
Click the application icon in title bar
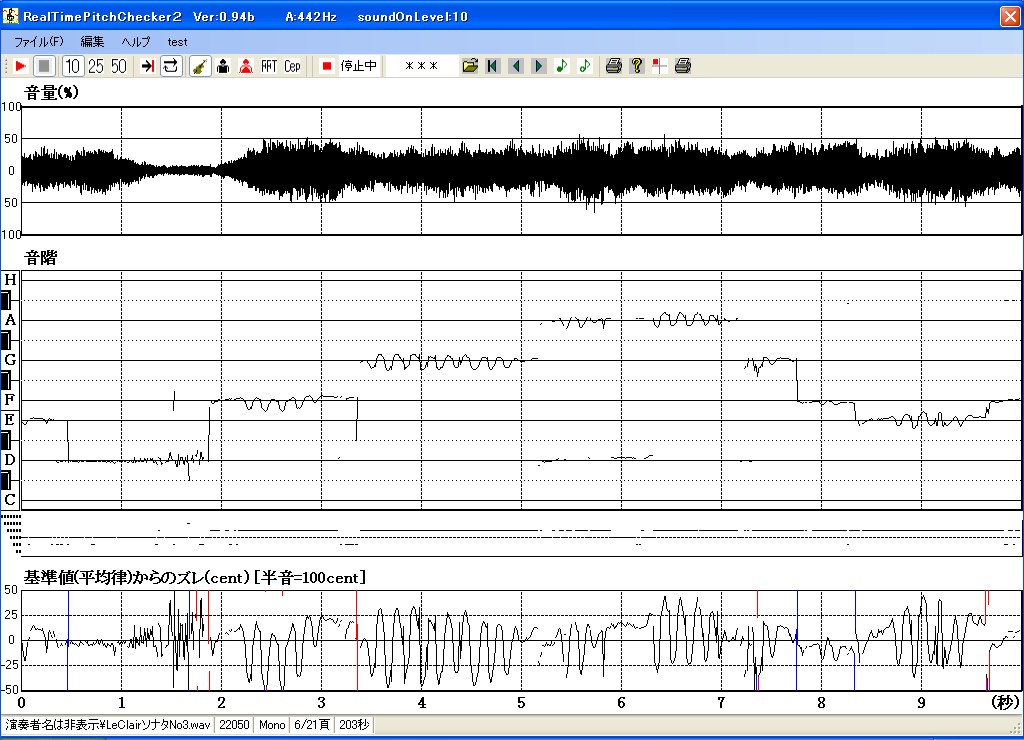point(10,16)
